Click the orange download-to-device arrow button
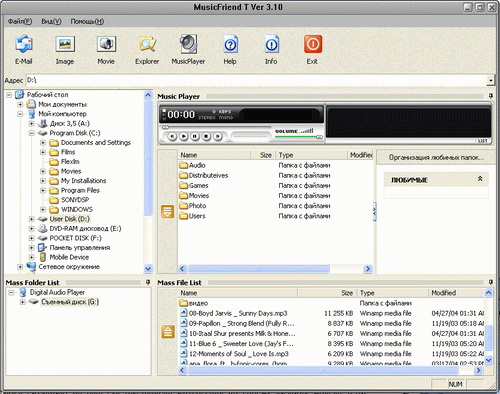500x394 pixels. 167,212
